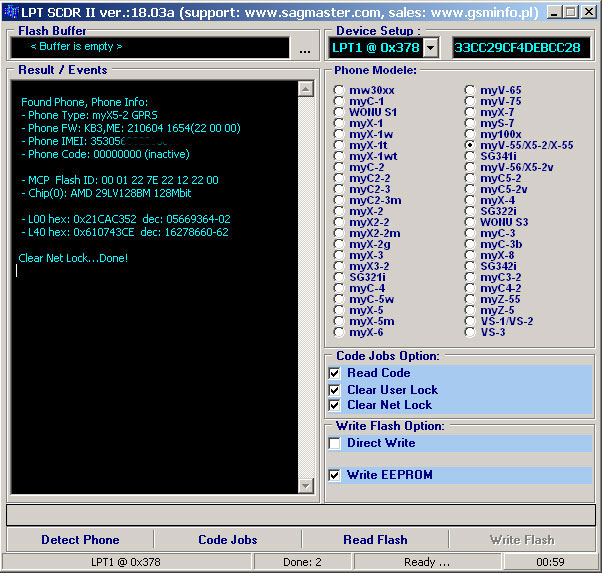Select myX2-2m radio option

click(339, 234)
